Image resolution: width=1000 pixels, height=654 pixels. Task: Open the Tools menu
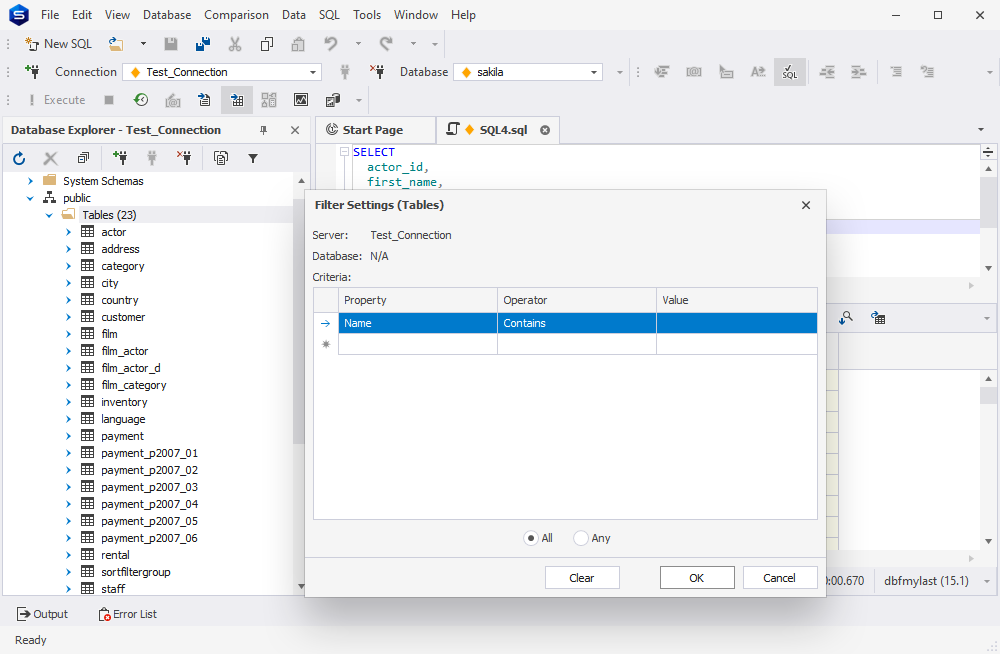click(x=367, y=15)
